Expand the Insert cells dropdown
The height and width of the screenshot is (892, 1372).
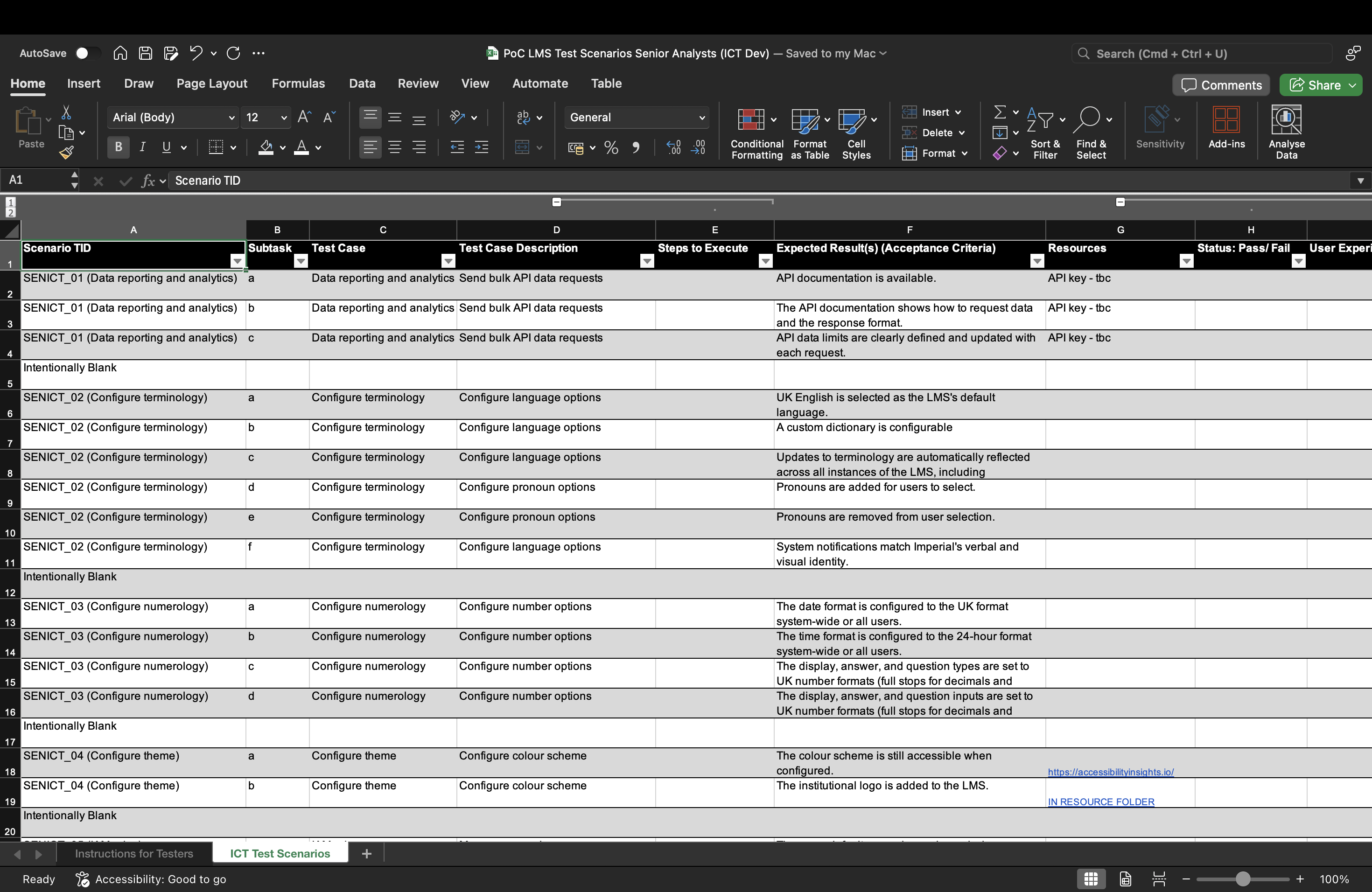958,112
